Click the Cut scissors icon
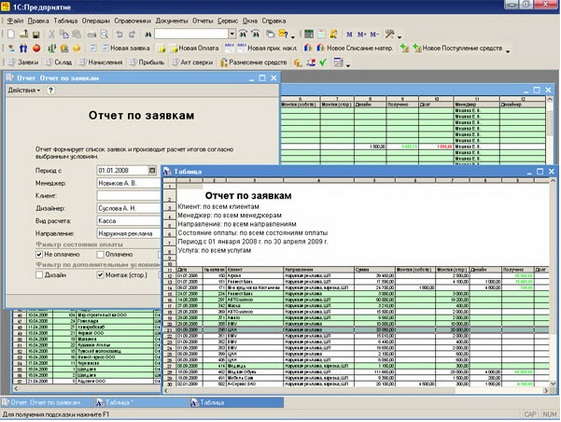The image size is (561, 422). (x=52, y=34)
